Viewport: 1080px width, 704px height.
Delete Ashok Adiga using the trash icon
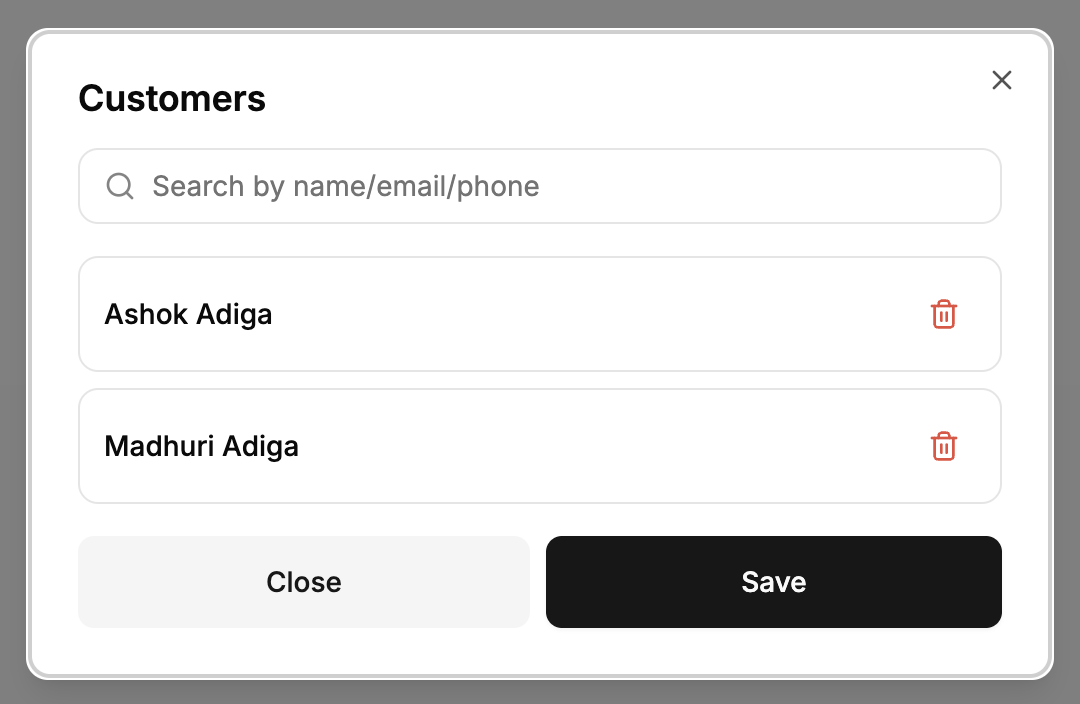click(x=943, y=314)
